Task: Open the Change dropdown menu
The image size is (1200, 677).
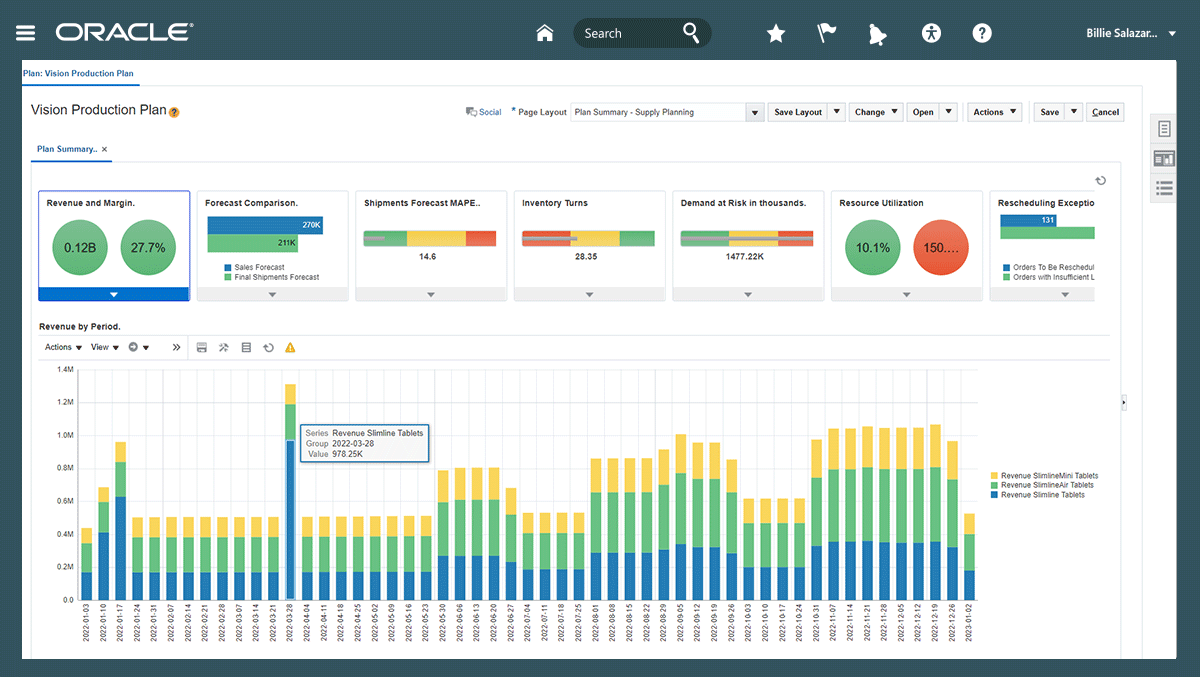Action: pyautogui.click(x=876, y=112)
